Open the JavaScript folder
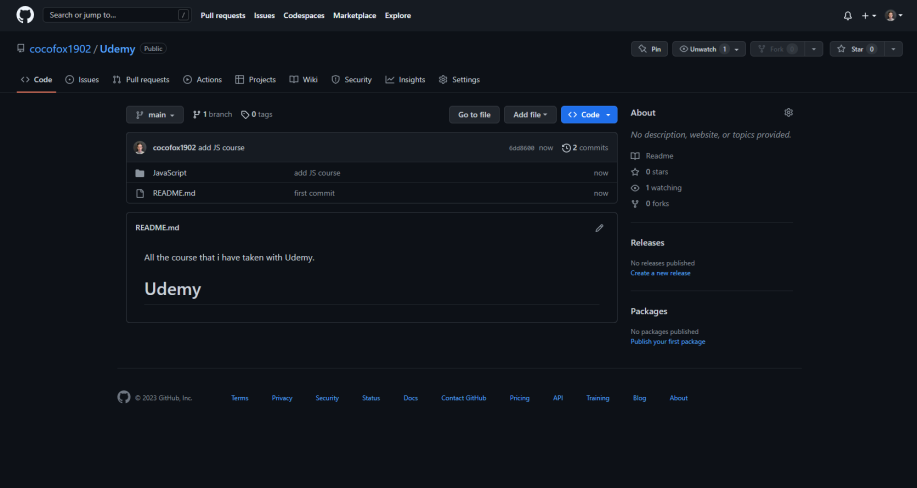This screenshot has width=917, height=488. (170, 173)
